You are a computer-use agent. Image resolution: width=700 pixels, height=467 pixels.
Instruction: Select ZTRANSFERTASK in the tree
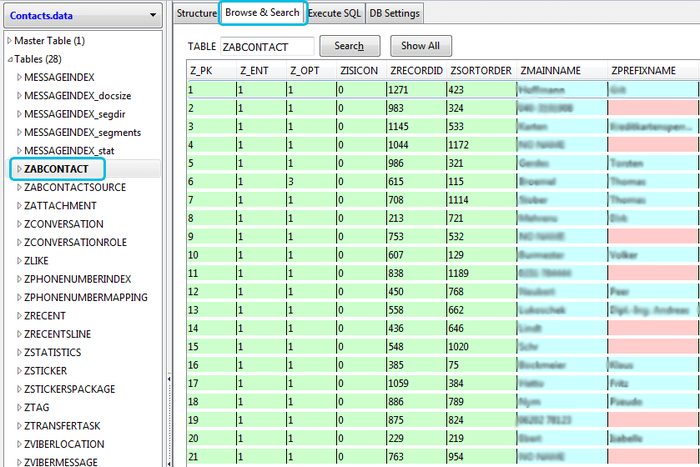point(62,425)
